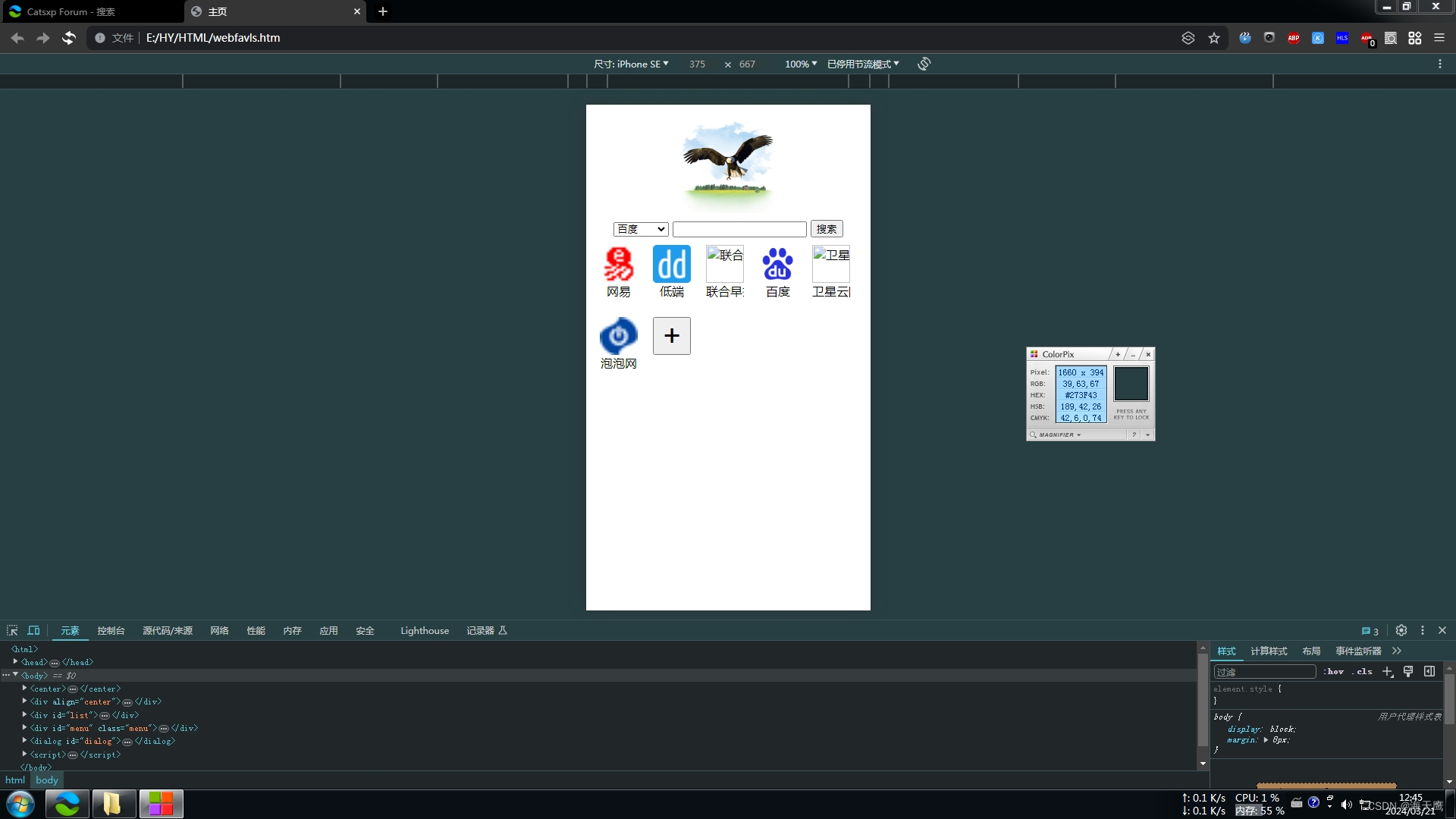Expand the div id="list" node
Viewport: 1456px width, 819px height.
(x=24, y=714)
